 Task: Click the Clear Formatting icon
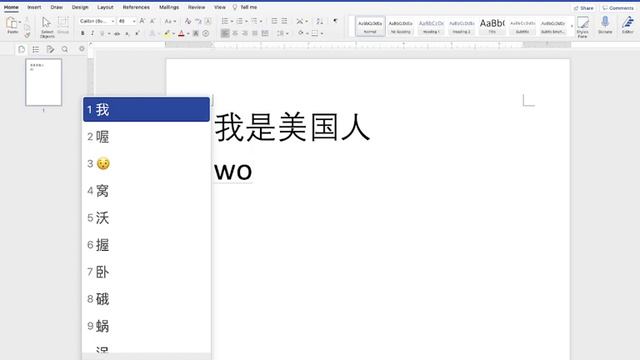click(x=188, y=21)
